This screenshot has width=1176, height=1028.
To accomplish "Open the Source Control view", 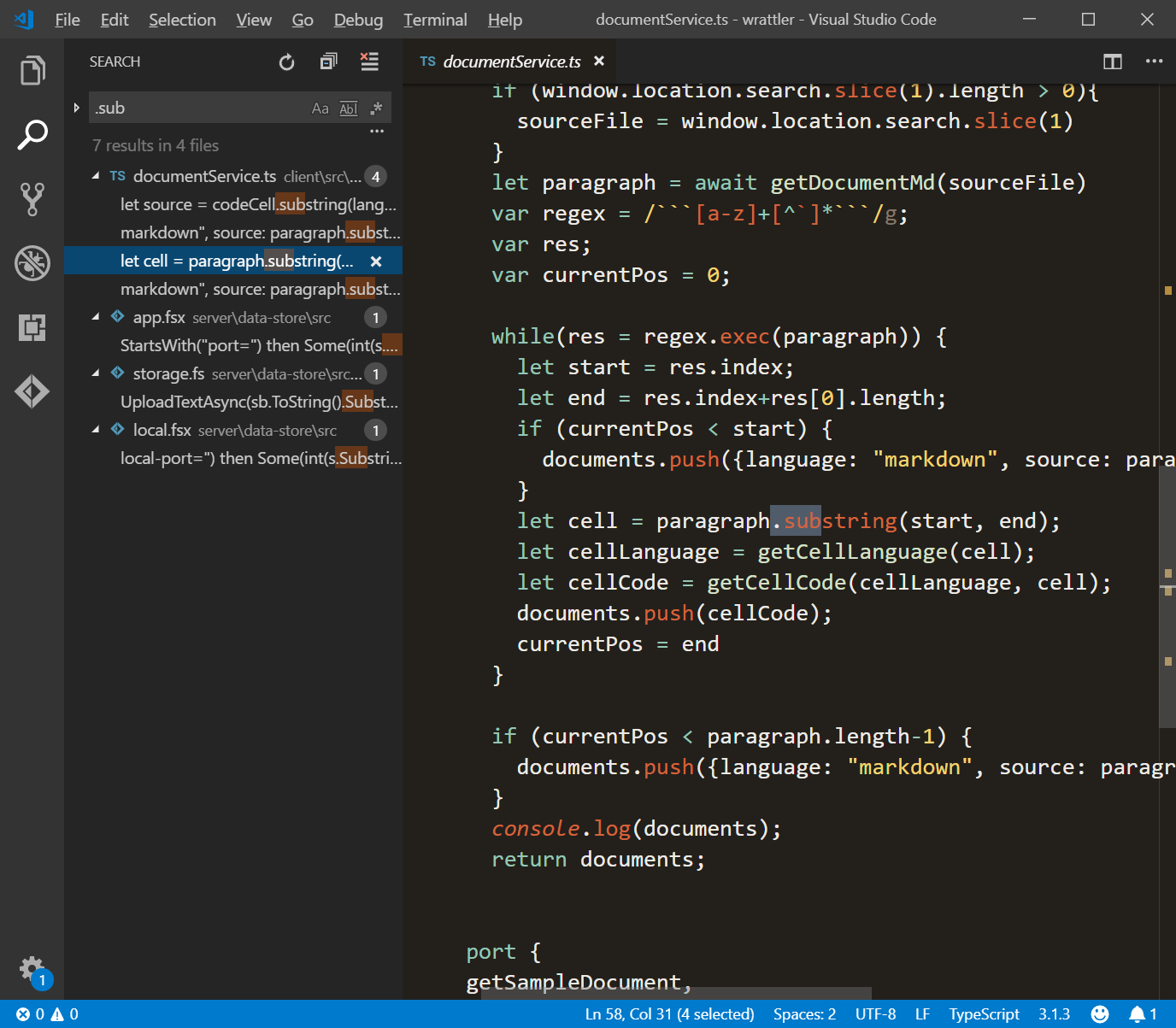I will [32, 199].
